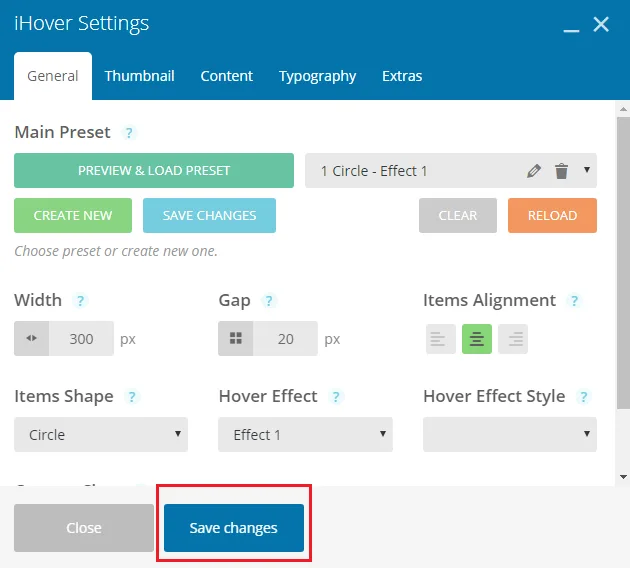Click the orange RELOAD button
The height and width of the screenshot is (568, 630).
click(552, 215)
